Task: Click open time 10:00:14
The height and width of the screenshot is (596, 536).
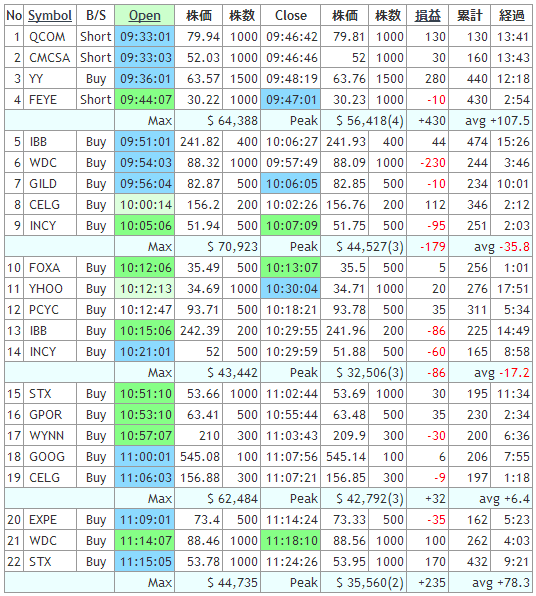Action: 144,204
